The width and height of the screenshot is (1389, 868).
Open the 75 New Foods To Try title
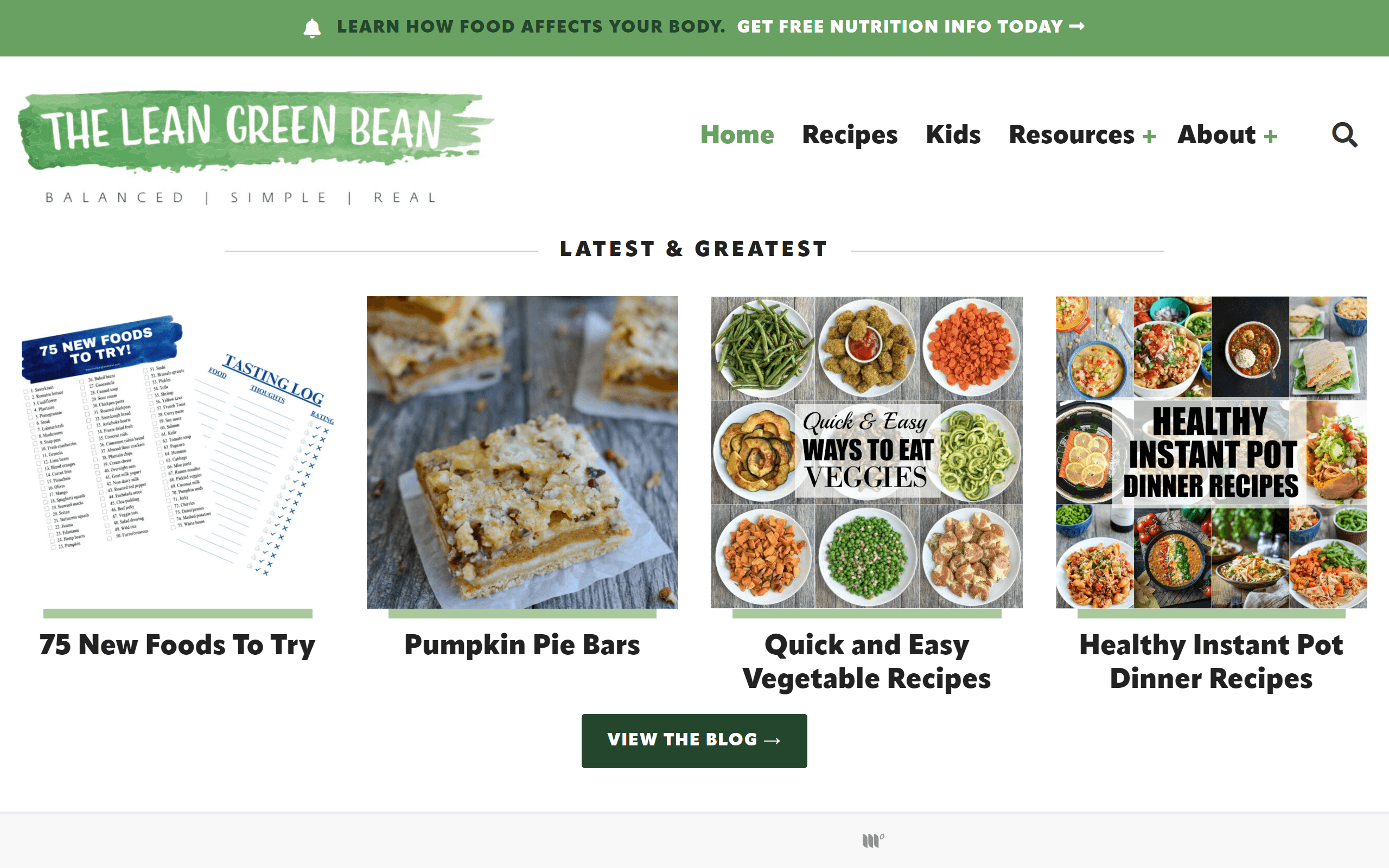pos(177,644)
